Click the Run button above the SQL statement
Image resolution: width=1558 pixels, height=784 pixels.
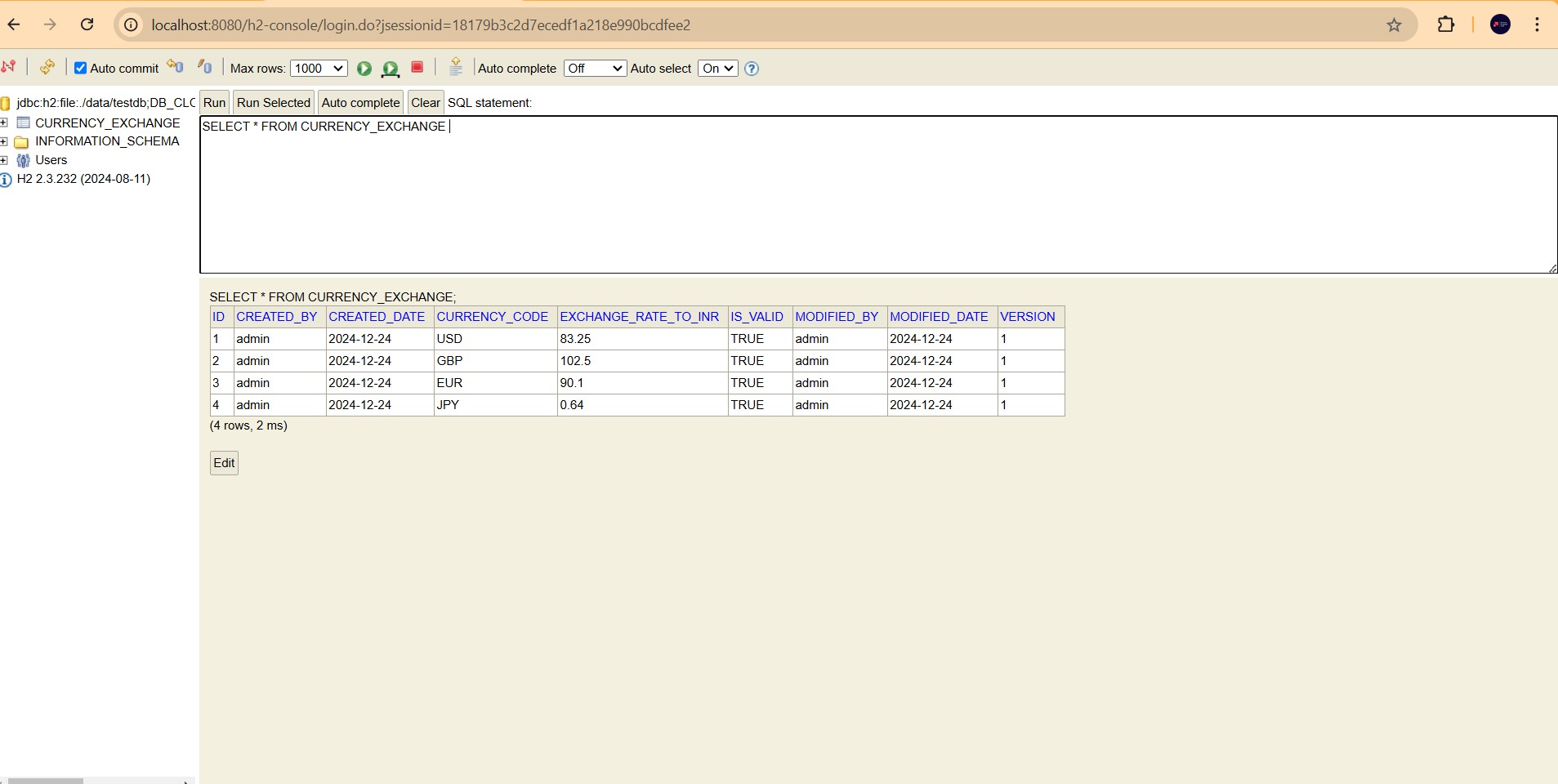click(215, 103)
